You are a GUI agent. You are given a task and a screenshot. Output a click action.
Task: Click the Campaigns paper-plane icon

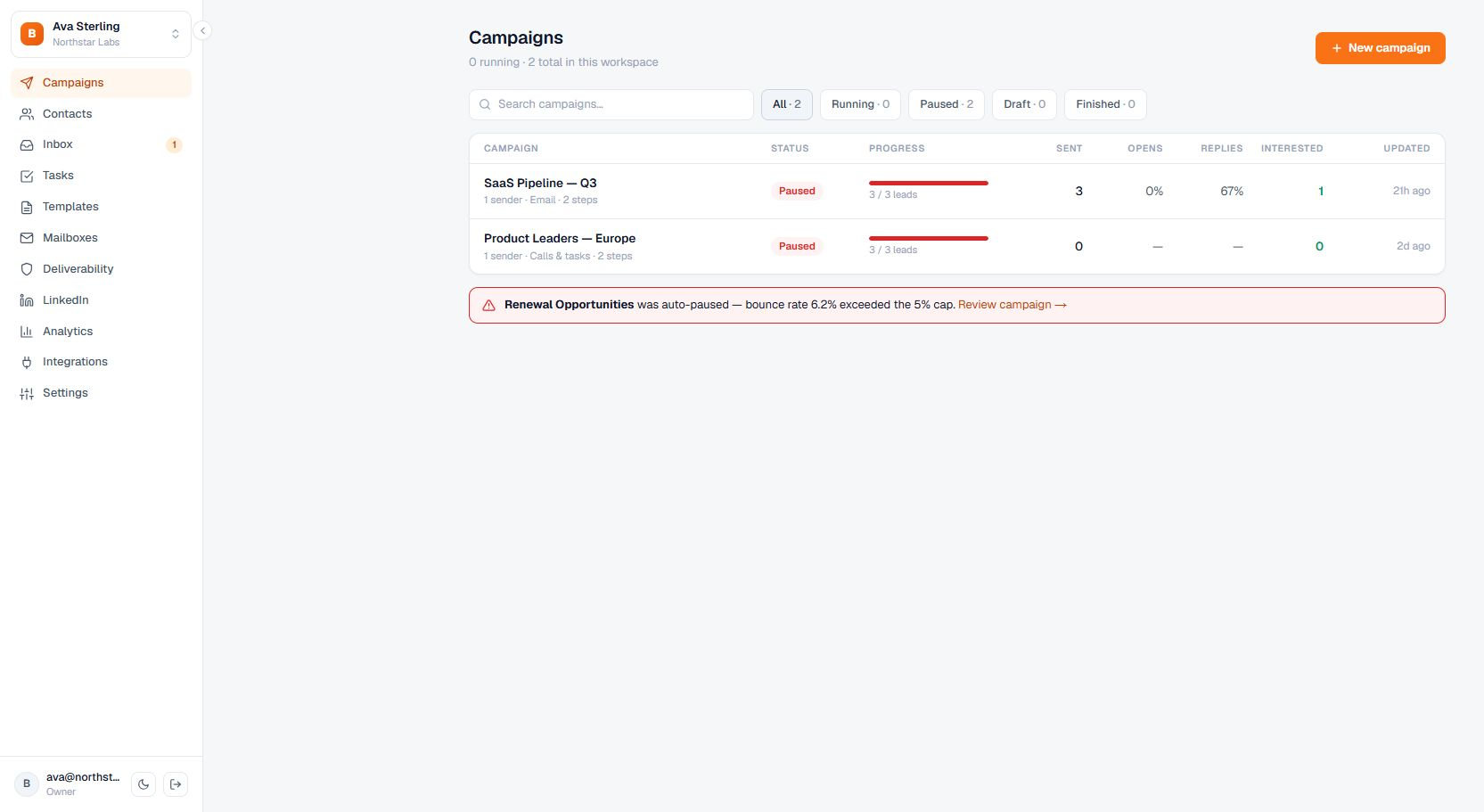(x=27, y=83)
